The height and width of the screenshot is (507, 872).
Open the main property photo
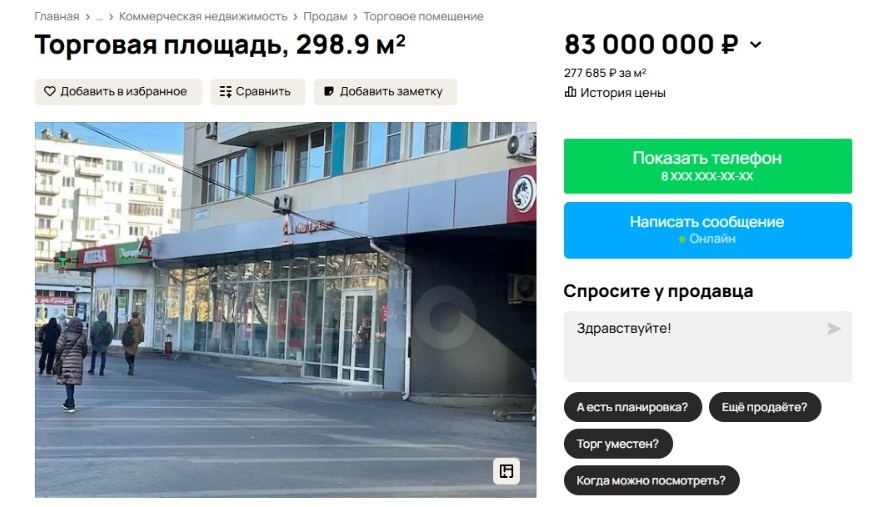pos(285,310)
